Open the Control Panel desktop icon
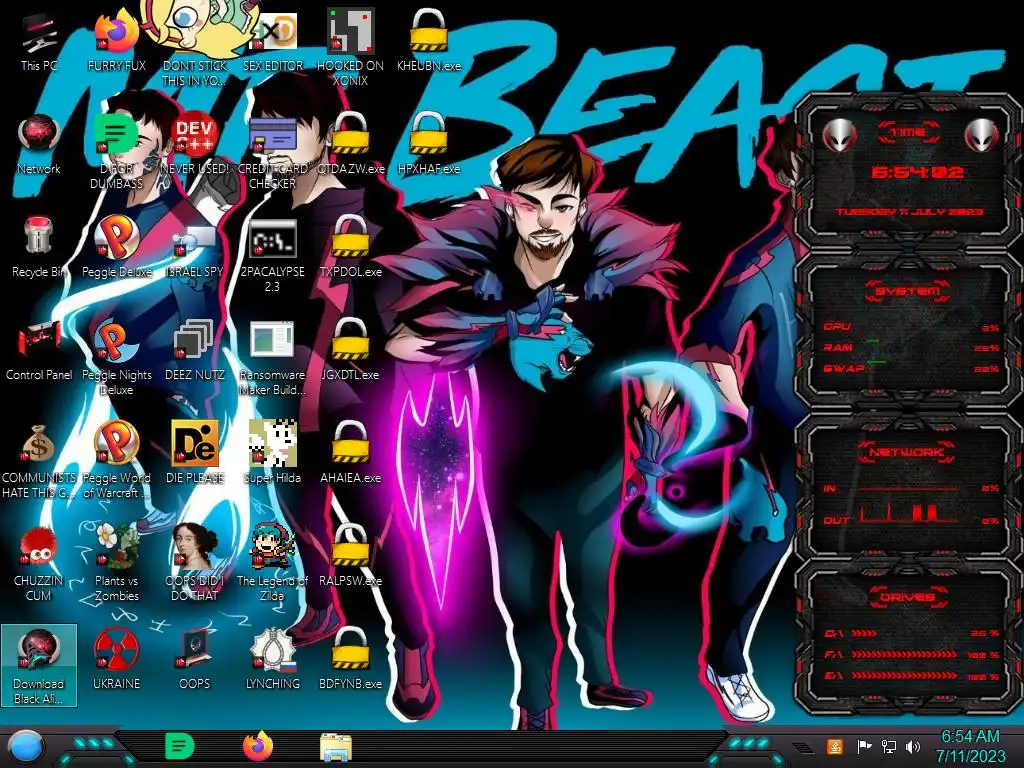The height and width of the screenshot is (768, 1024). [39, 351]
